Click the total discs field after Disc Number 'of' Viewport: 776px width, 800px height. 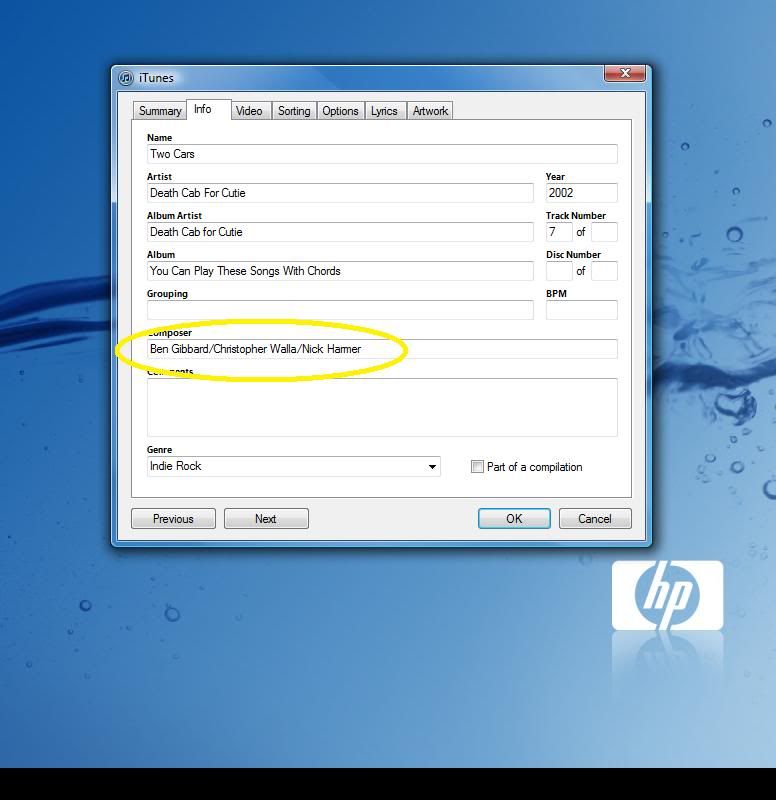605,271
